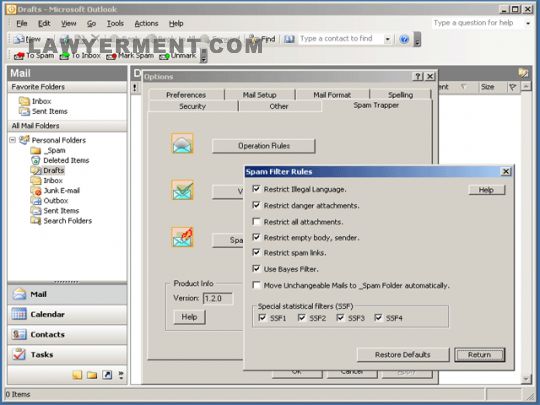Image resolution: width=540 pixels, height=405 pixels.
Task: Toggle Use Bayes Filter checkbox
Action: (256, 269)
